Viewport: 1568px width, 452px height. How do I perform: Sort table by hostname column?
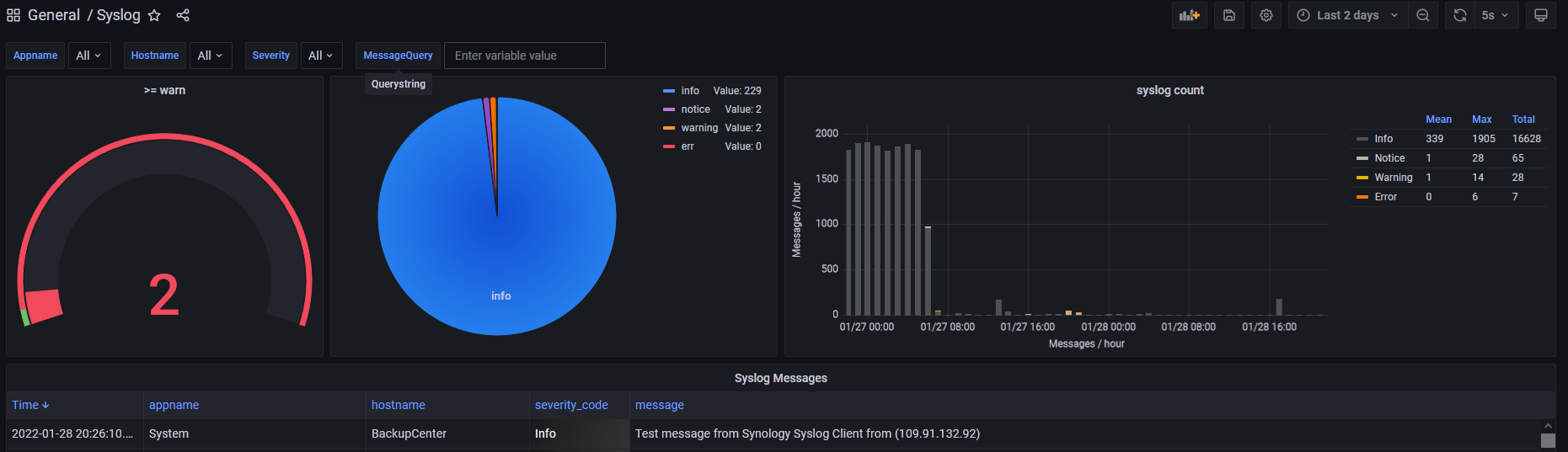pyautogui.click(x=398, y=405)
